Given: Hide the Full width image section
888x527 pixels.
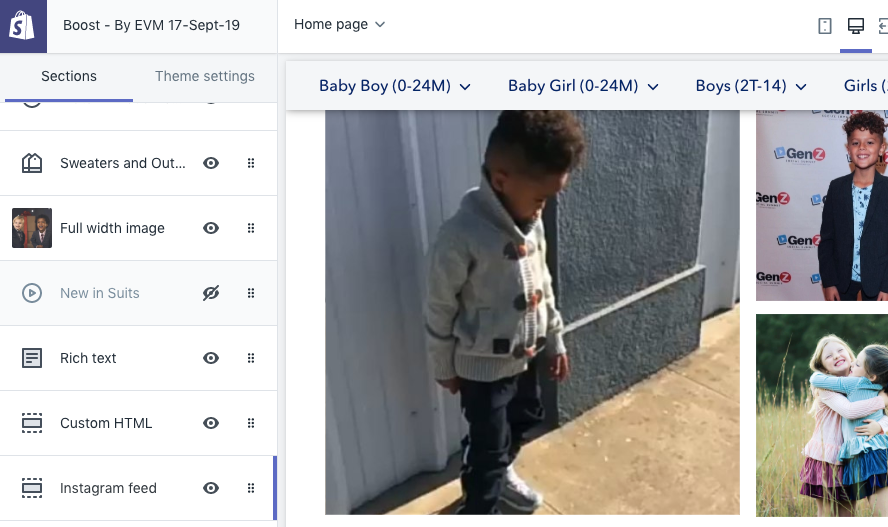Looking at the screenshot, I should 211,228.
